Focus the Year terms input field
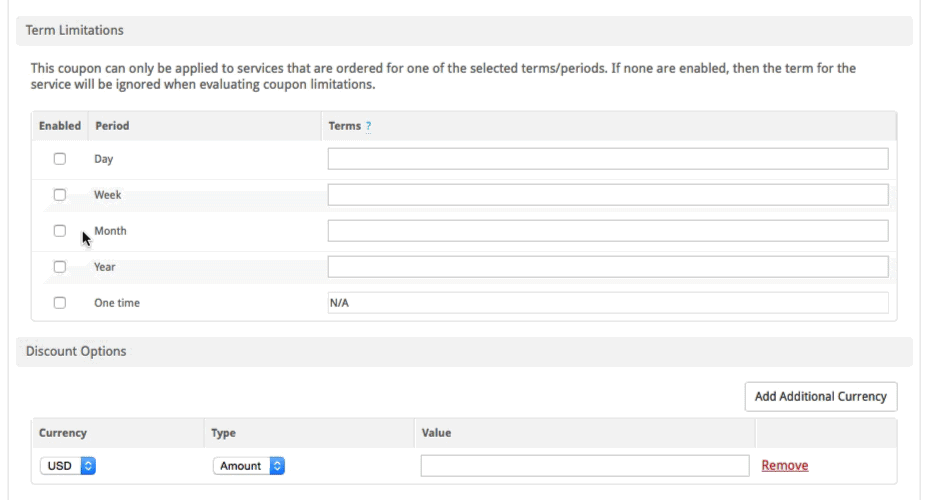 [608, 267]
